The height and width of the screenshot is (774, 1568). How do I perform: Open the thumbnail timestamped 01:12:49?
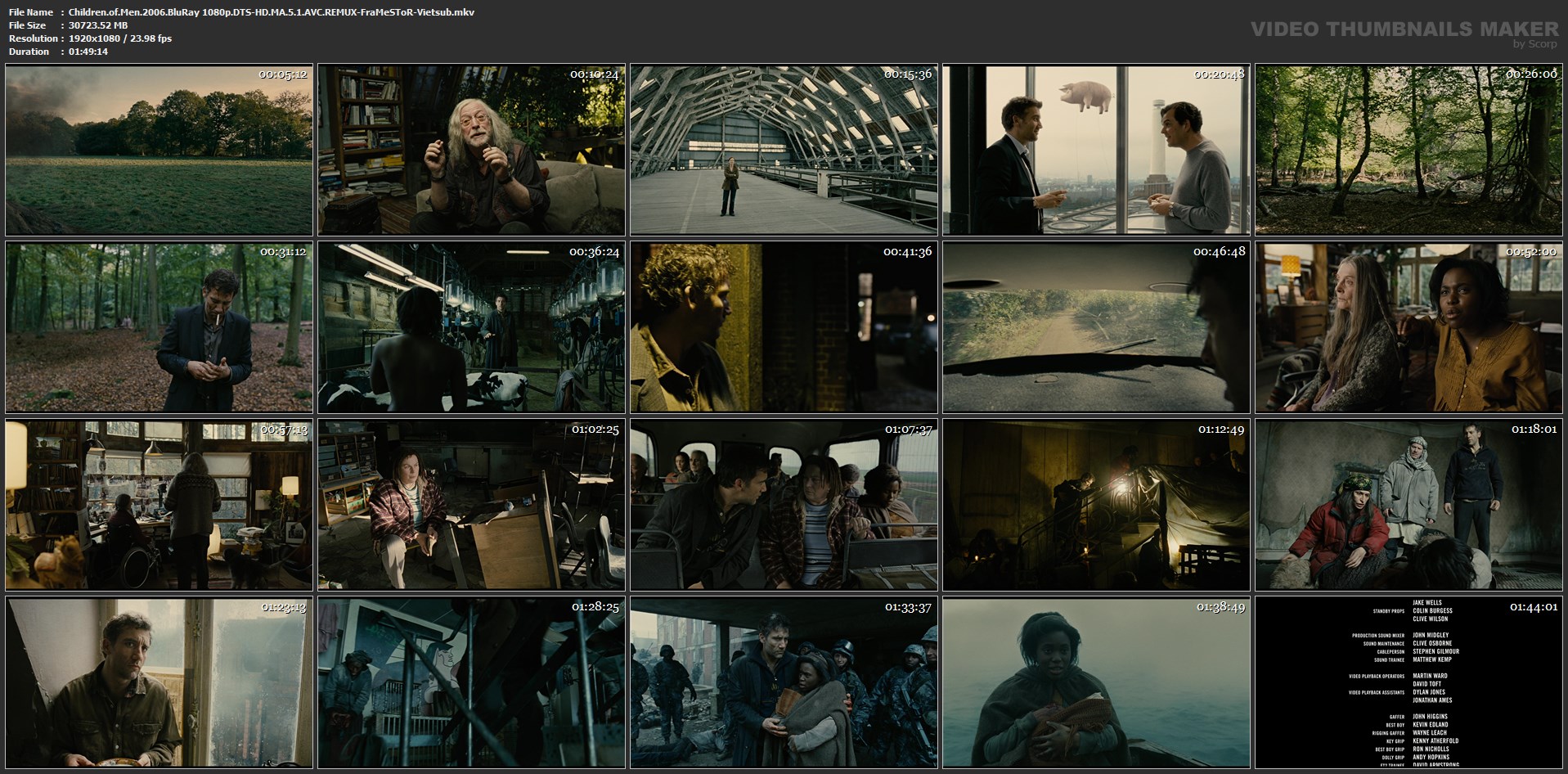[1096, 505]
